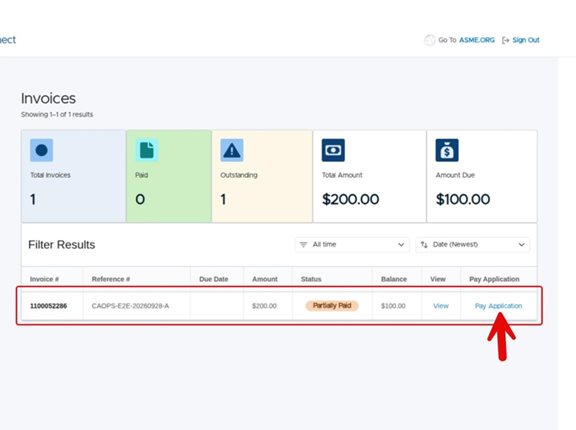The height and width of the screenshot is (430, 576).
Task: Click invoice number 1100052286
Action: coord(48,306)
